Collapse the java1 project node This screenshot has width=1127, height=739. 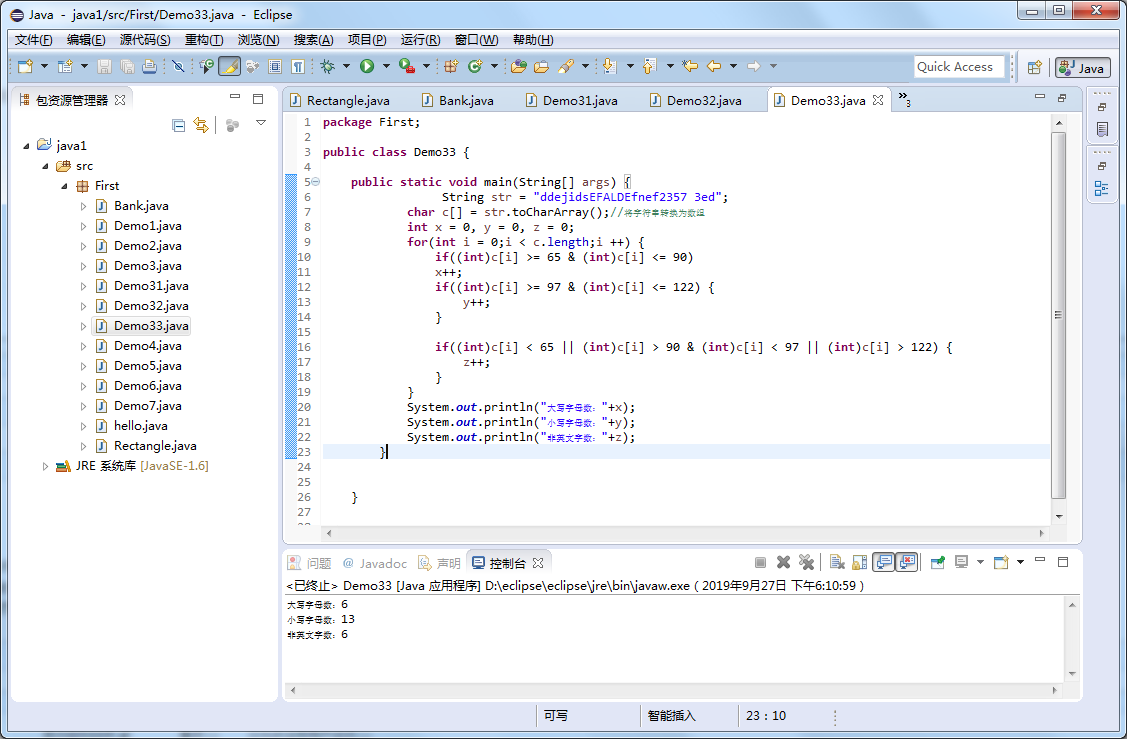27,146
